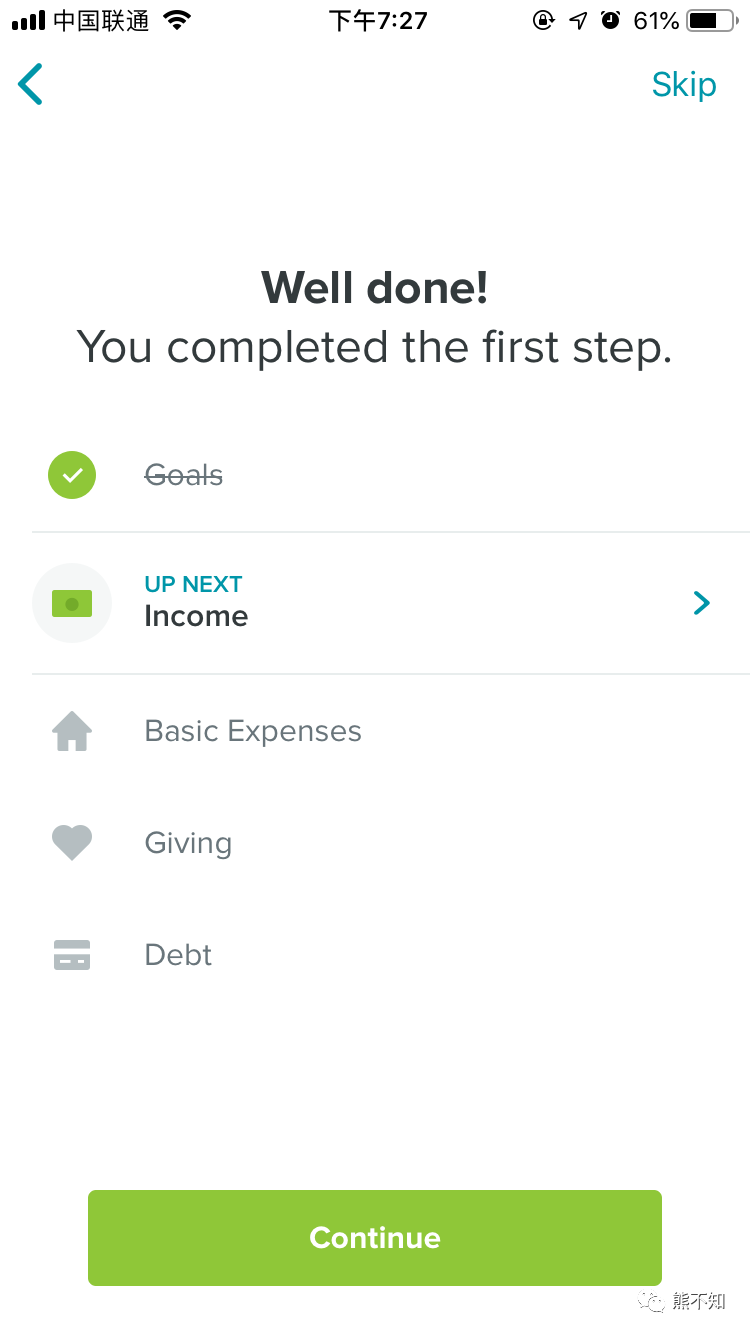This screenshot has height=1334, width=750.
Task: Tap the green money Income icon
Action: click(72, 603)
